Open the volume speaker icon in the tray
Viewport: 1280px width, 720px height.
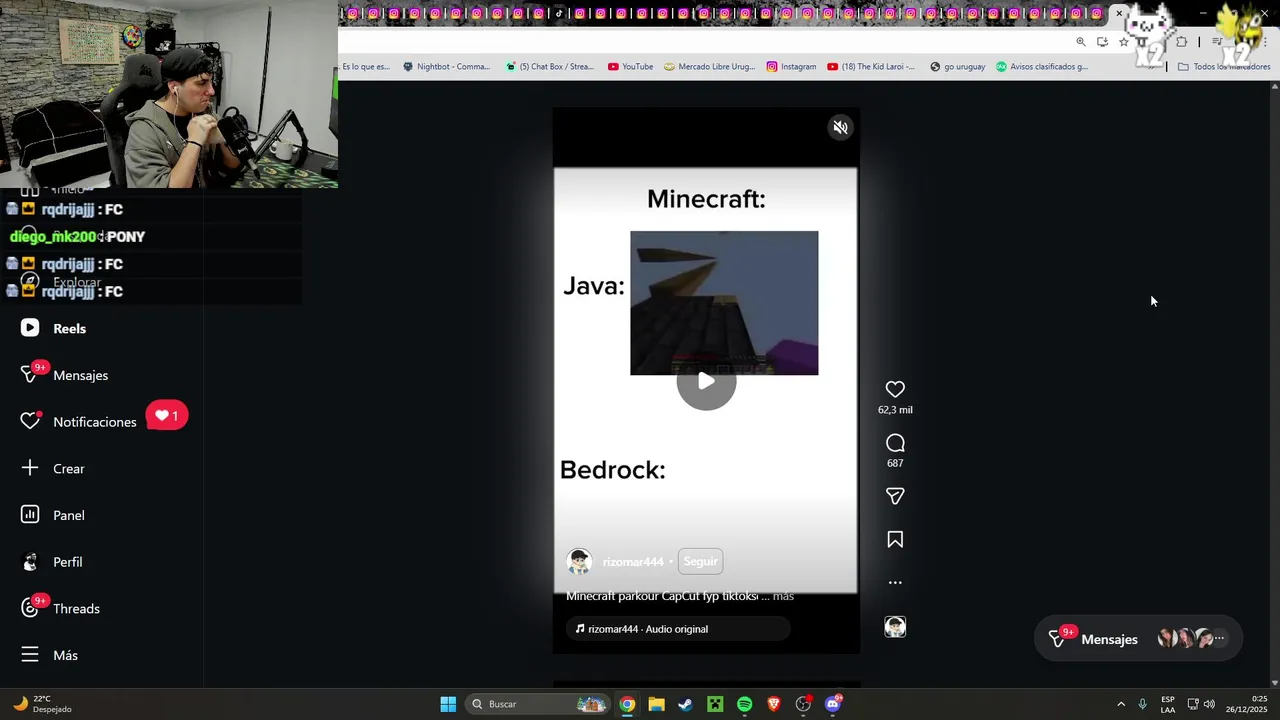point(1209,704)
